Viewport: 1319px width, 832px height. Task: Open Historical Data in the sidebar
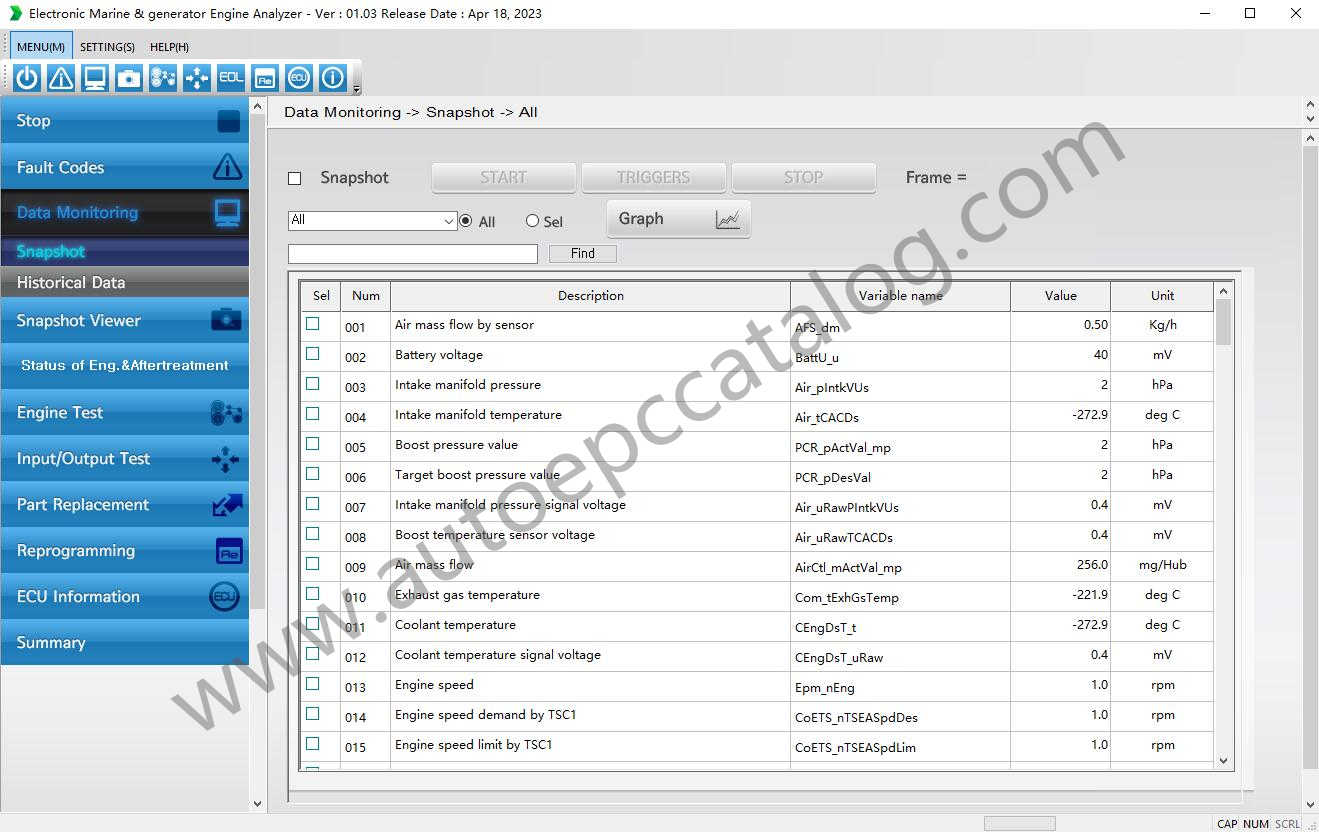(x=124, y=282)
